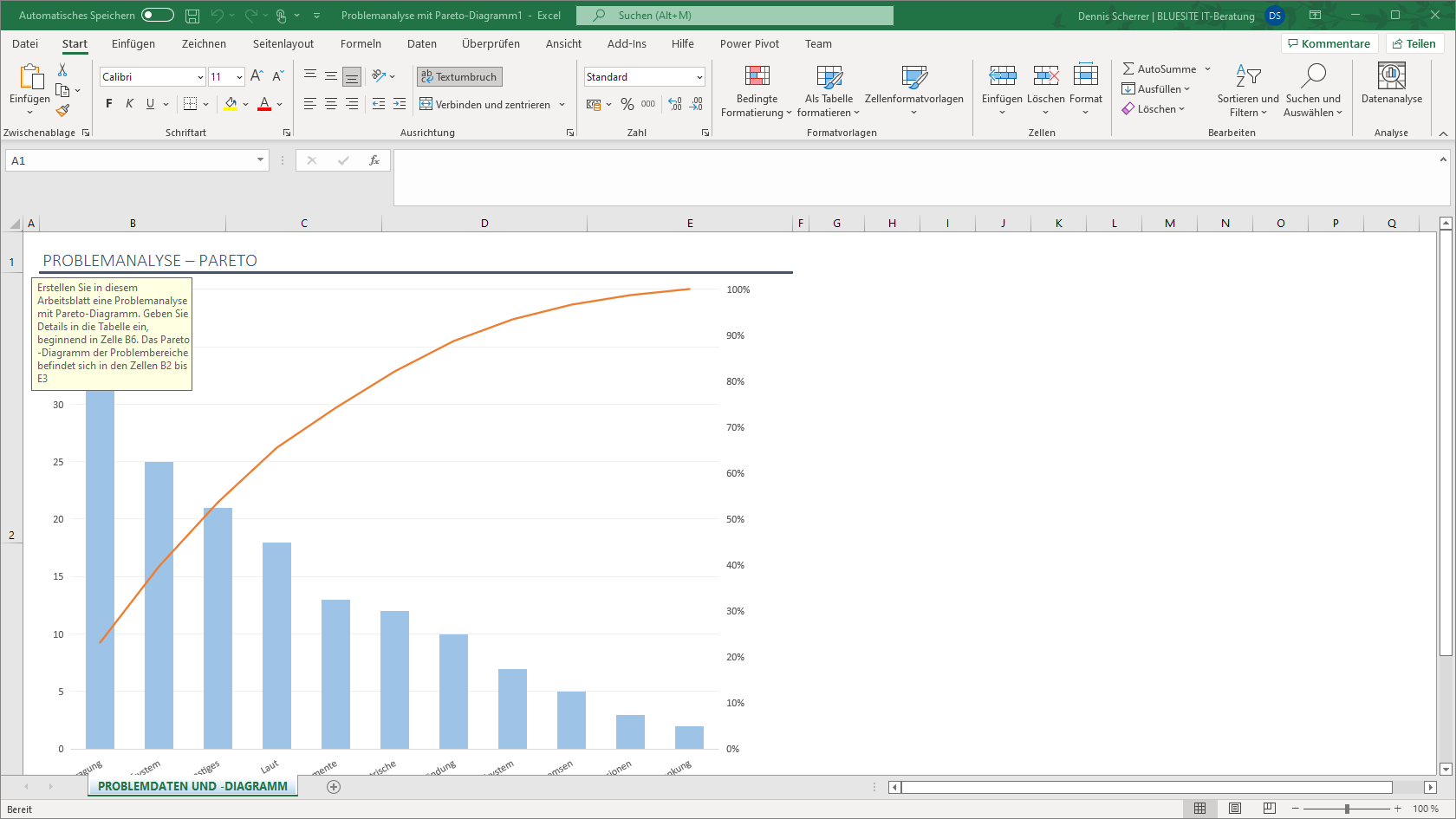
Task: Expand the Standard number format dropdown
Action: (699, 77)
